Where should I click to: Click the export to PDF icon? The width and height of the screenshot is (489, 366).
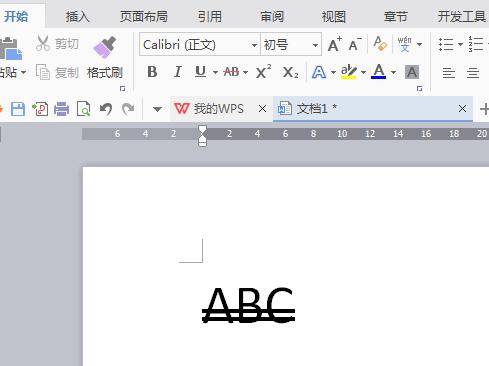click(x=40, y=109)
